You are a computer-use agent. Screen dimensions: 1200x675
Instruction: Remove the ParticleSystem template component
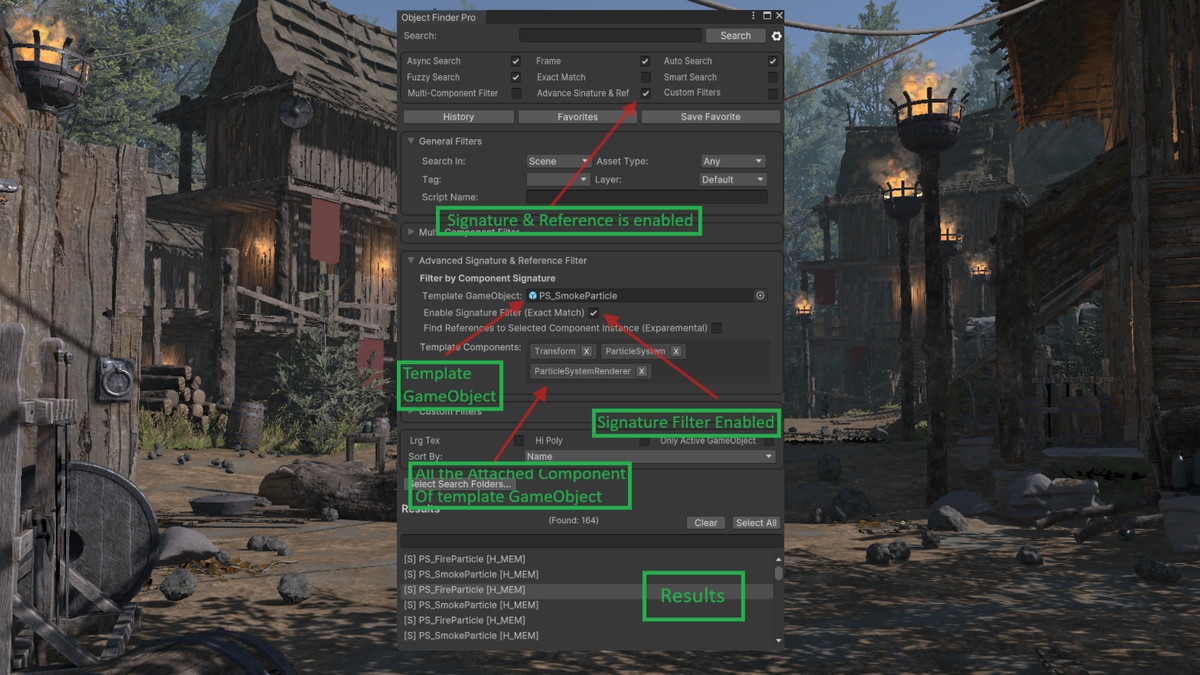click(x=675, y=351)
